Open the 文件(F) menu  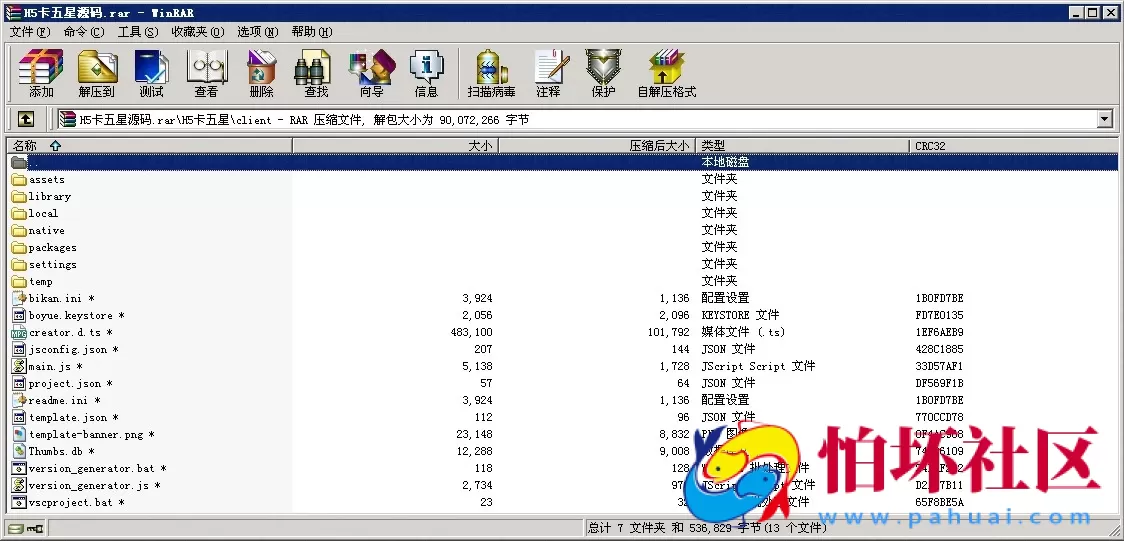(x=30, y=32)
